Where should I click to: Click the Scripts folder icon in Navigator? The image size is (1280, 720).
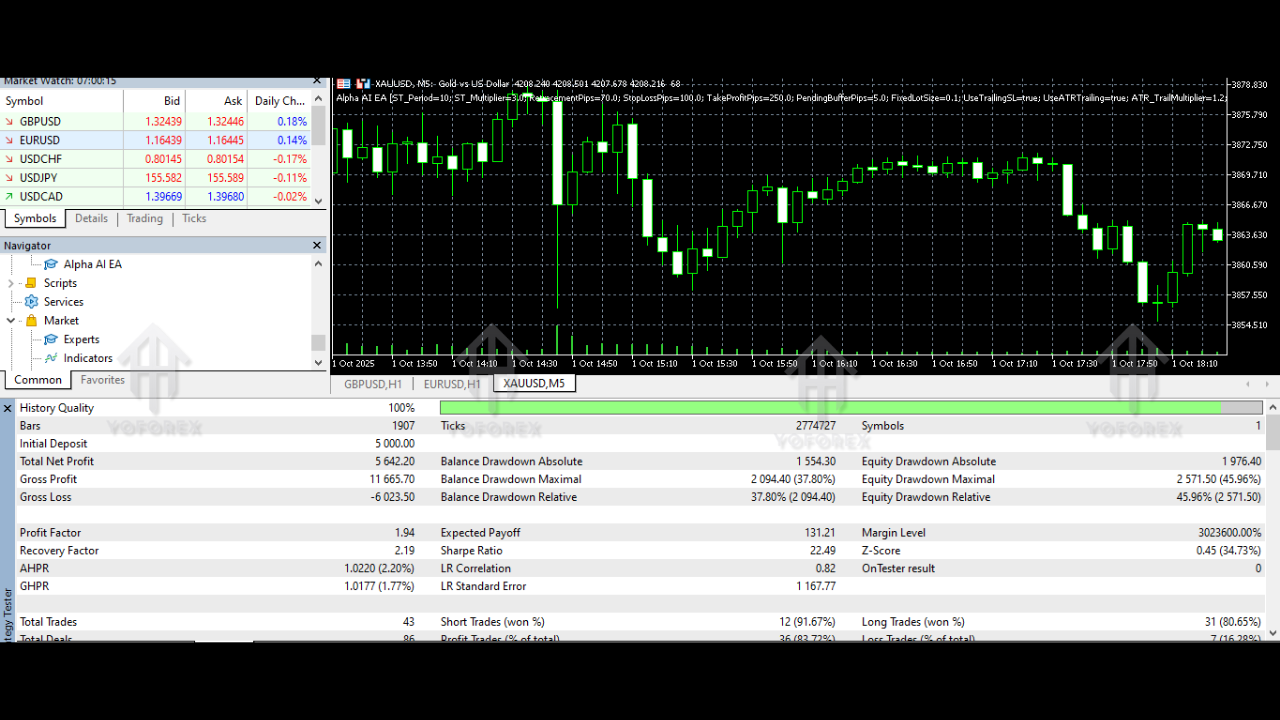pyautogui.click(x=31, y=283)
